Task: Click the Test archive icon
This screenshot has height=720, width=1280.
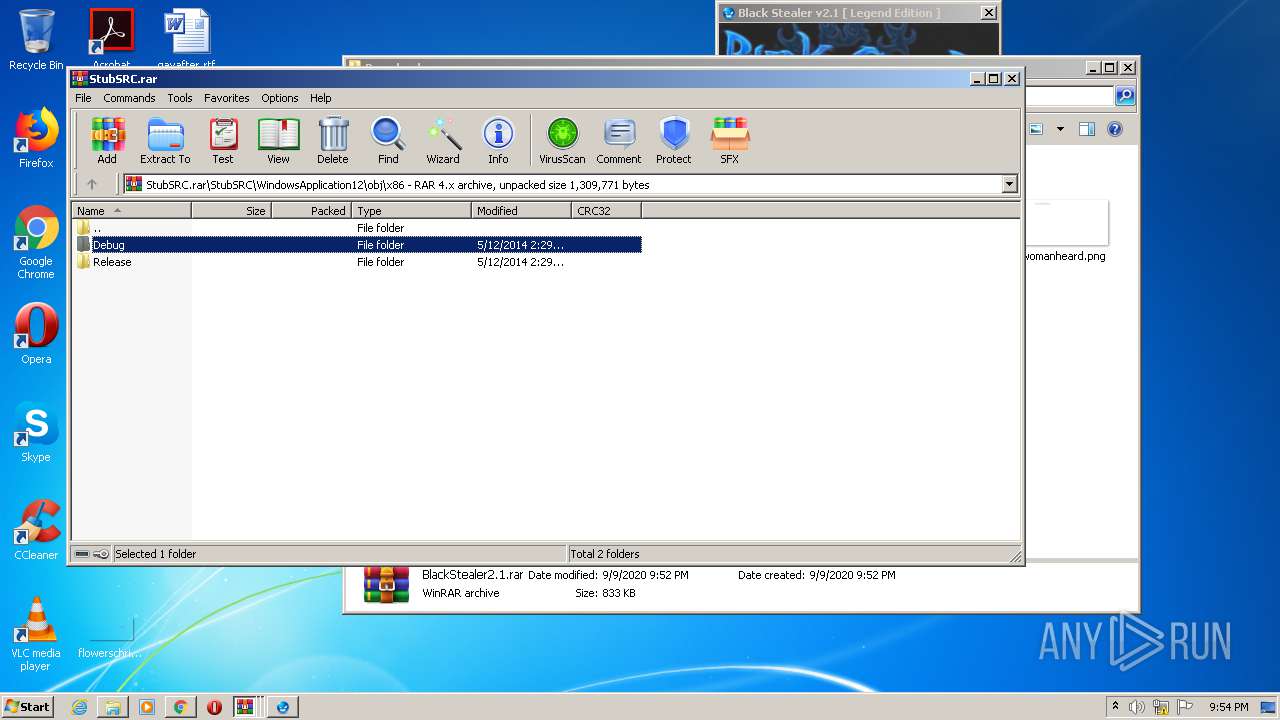Action: tap(223, 140)
